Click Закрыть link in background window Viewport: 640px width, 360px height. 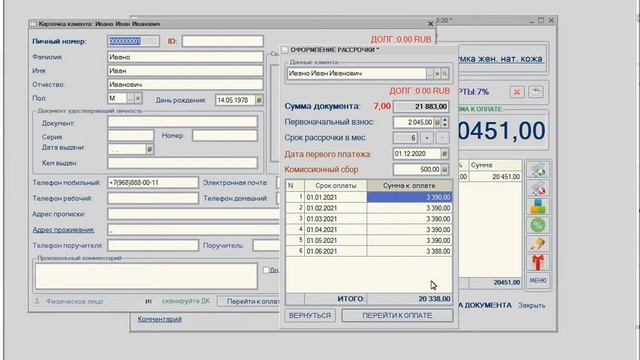[531, 305]
